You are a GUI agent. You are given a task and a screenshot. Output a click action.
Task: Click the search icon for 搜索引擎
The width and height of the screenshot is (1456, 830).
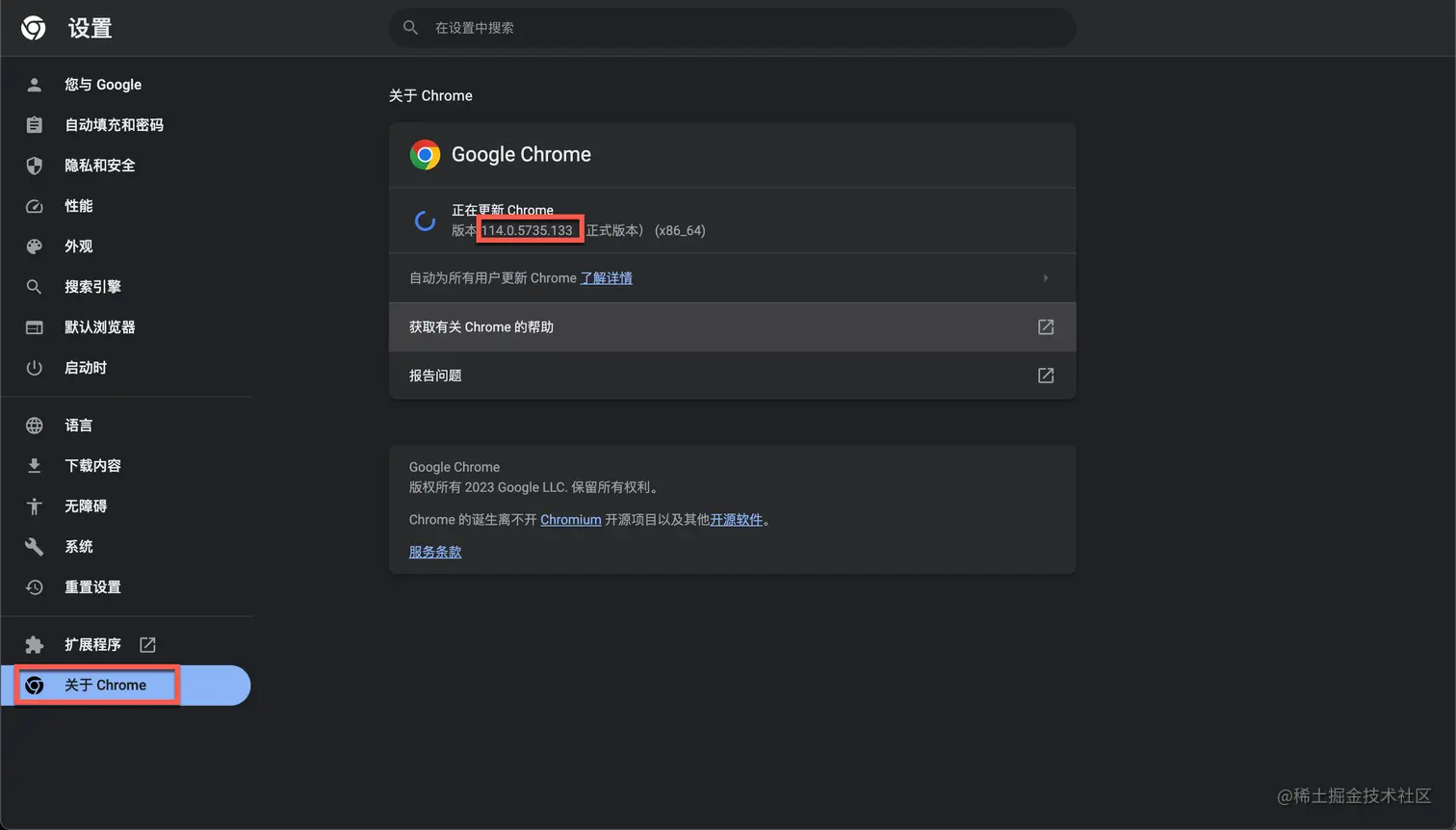(35, 287)
